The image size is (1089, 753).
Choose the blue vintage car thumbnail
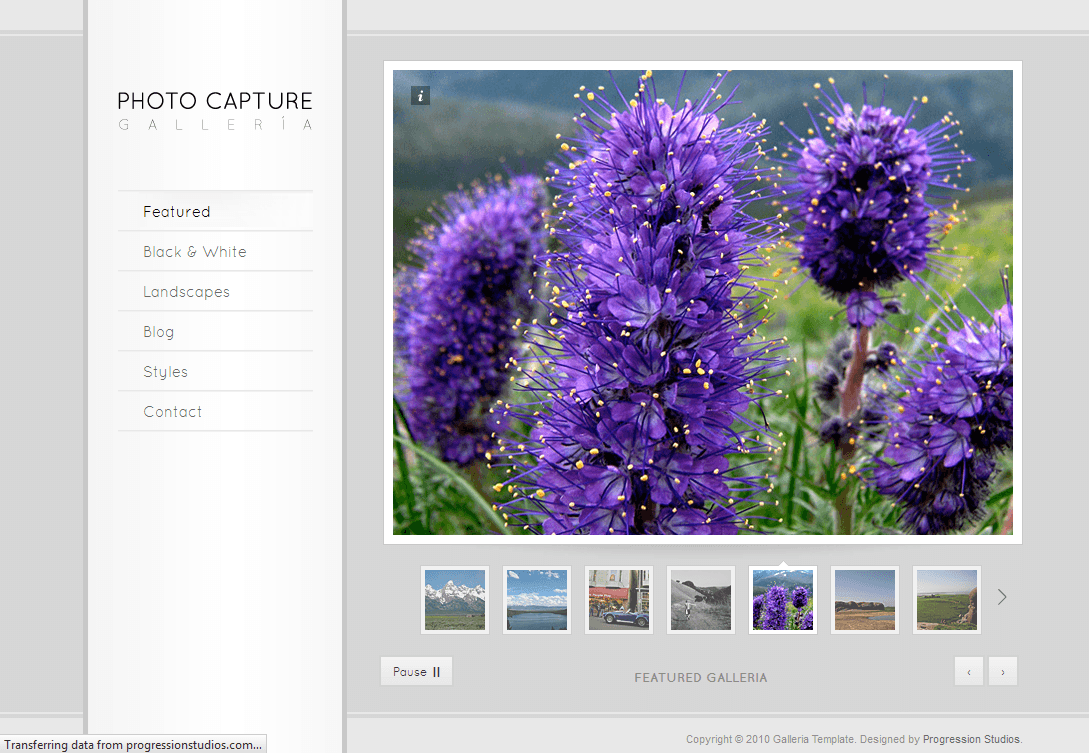coord(619,600)
